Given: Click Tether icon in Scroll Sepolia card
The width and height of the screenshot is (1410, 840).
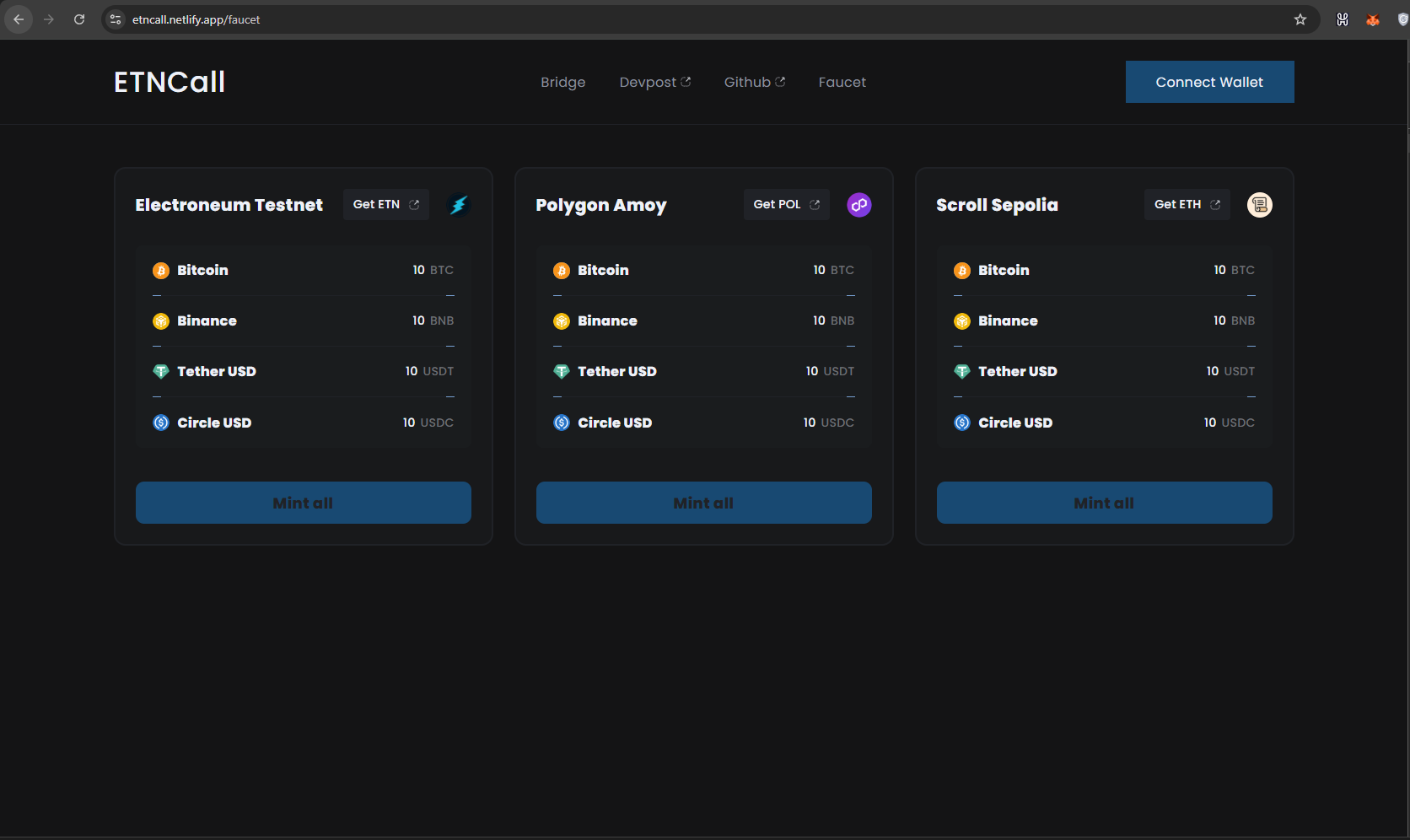Looking at the screenshot, I should click(x=962, y=372).
